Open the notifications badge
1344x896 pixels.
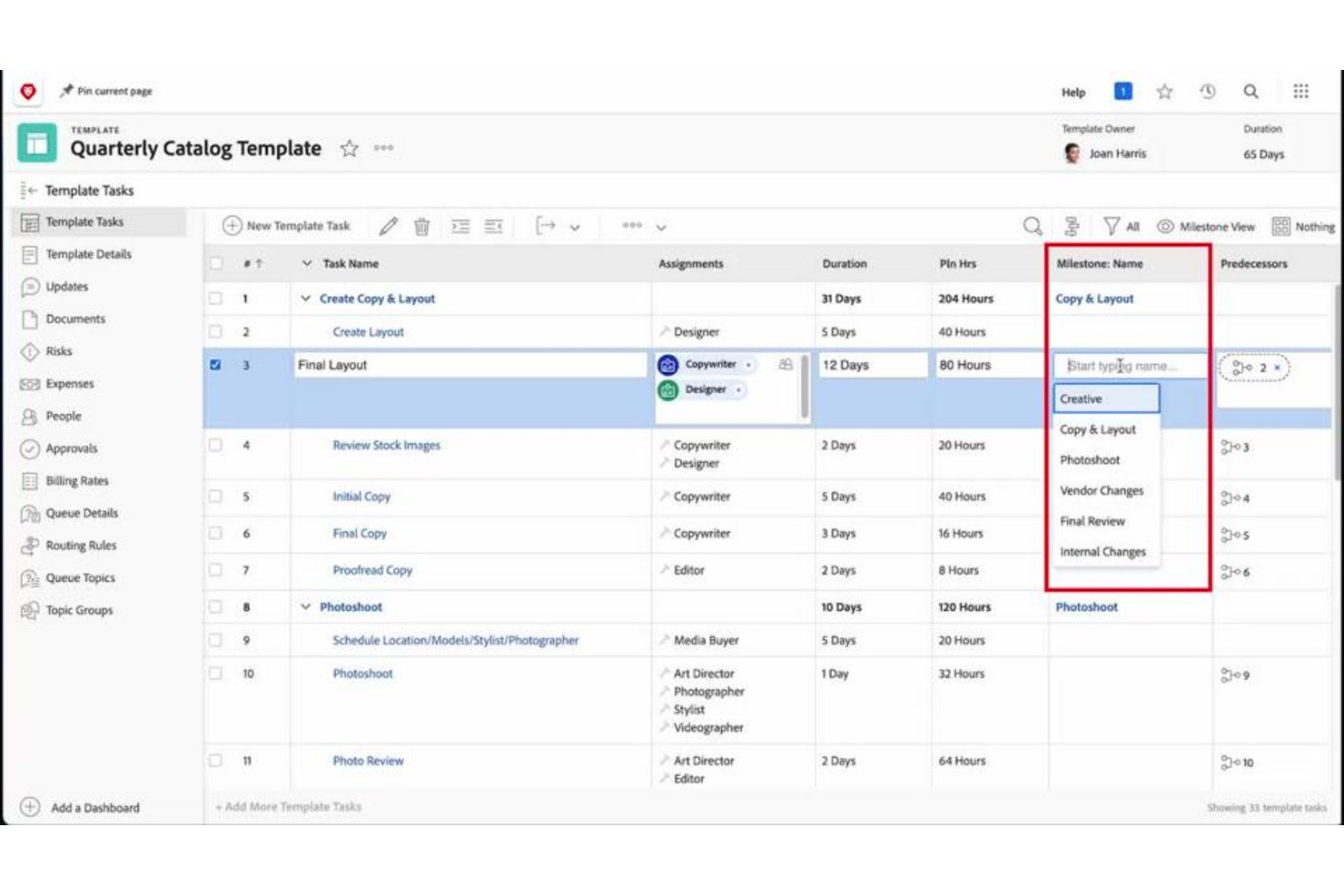tap(1123, 92)
